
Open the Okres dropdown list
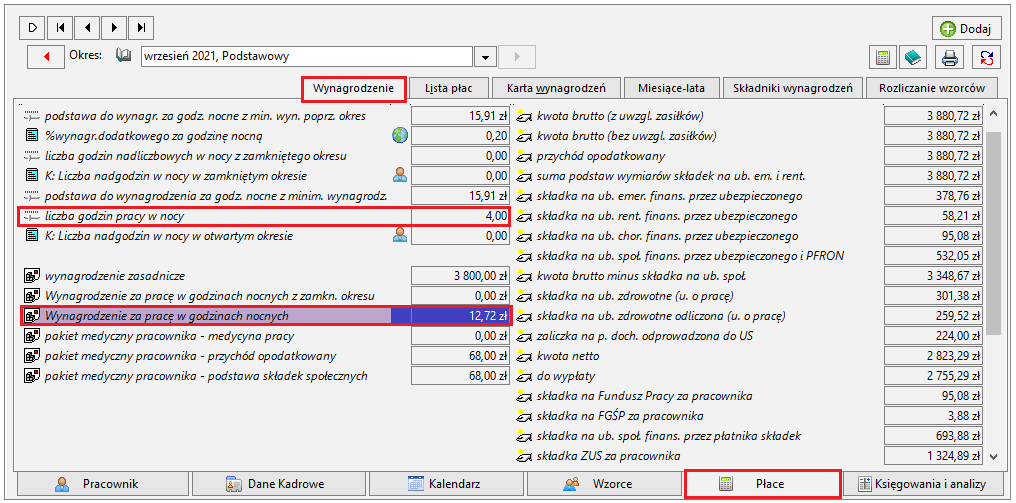coord(485,57)
